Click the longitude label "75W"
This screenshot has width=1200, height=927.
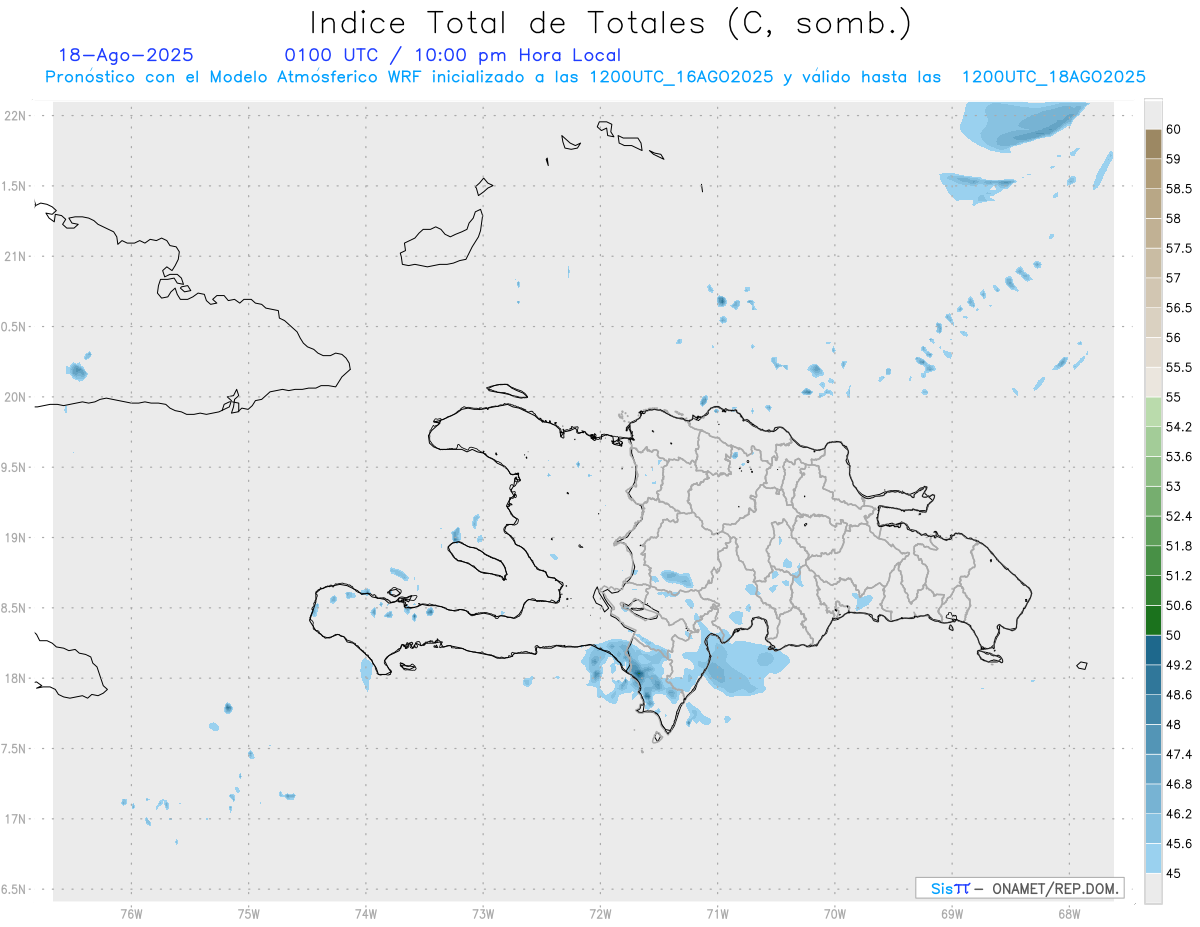click(249, 914)
